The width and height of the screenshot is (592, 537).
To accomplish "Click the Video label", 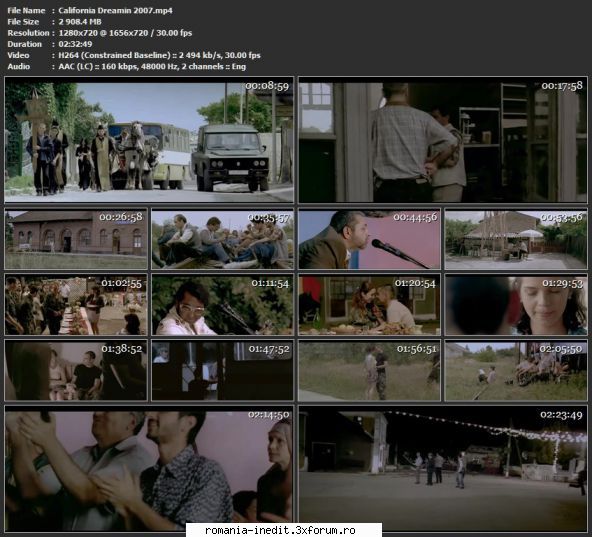I will [x=18, y=55].
